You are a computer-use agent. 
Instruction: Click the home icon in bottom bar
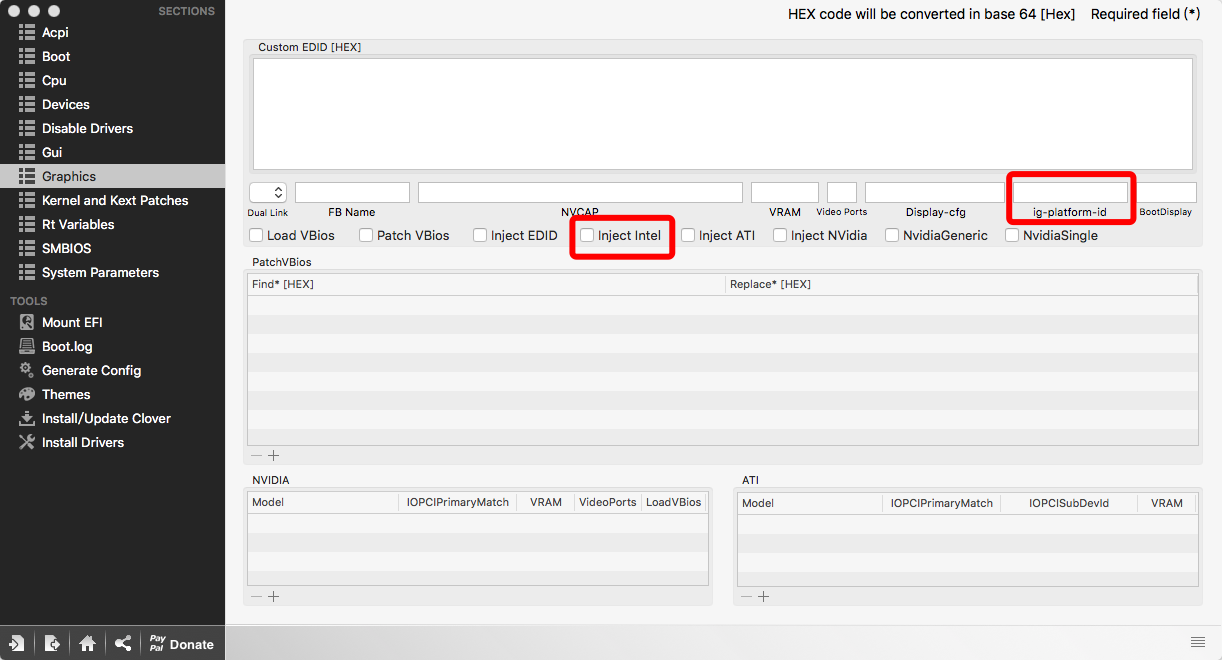tap(87, 643)
